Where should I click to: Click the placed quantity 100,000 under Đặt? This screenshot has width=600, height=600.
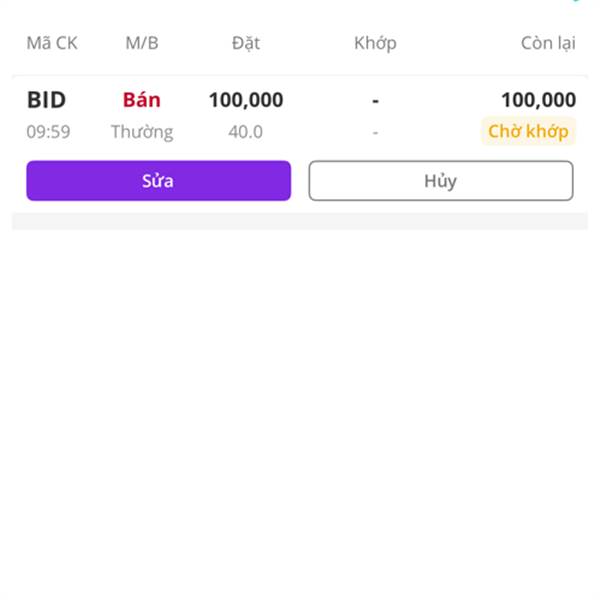(245, 100)
